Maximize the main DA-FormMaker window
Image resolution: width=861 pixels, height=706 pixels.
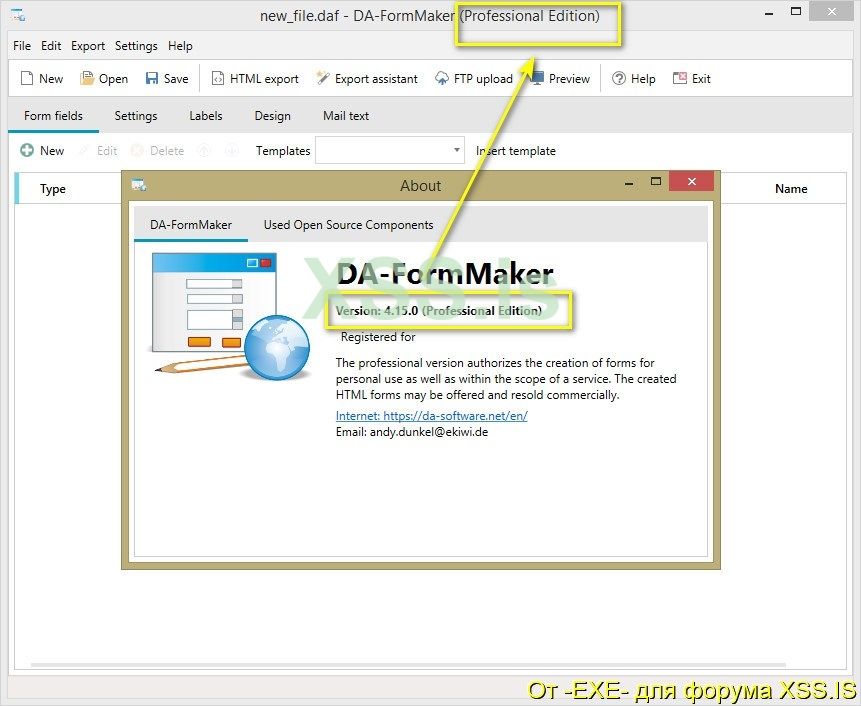pos(796,12)
